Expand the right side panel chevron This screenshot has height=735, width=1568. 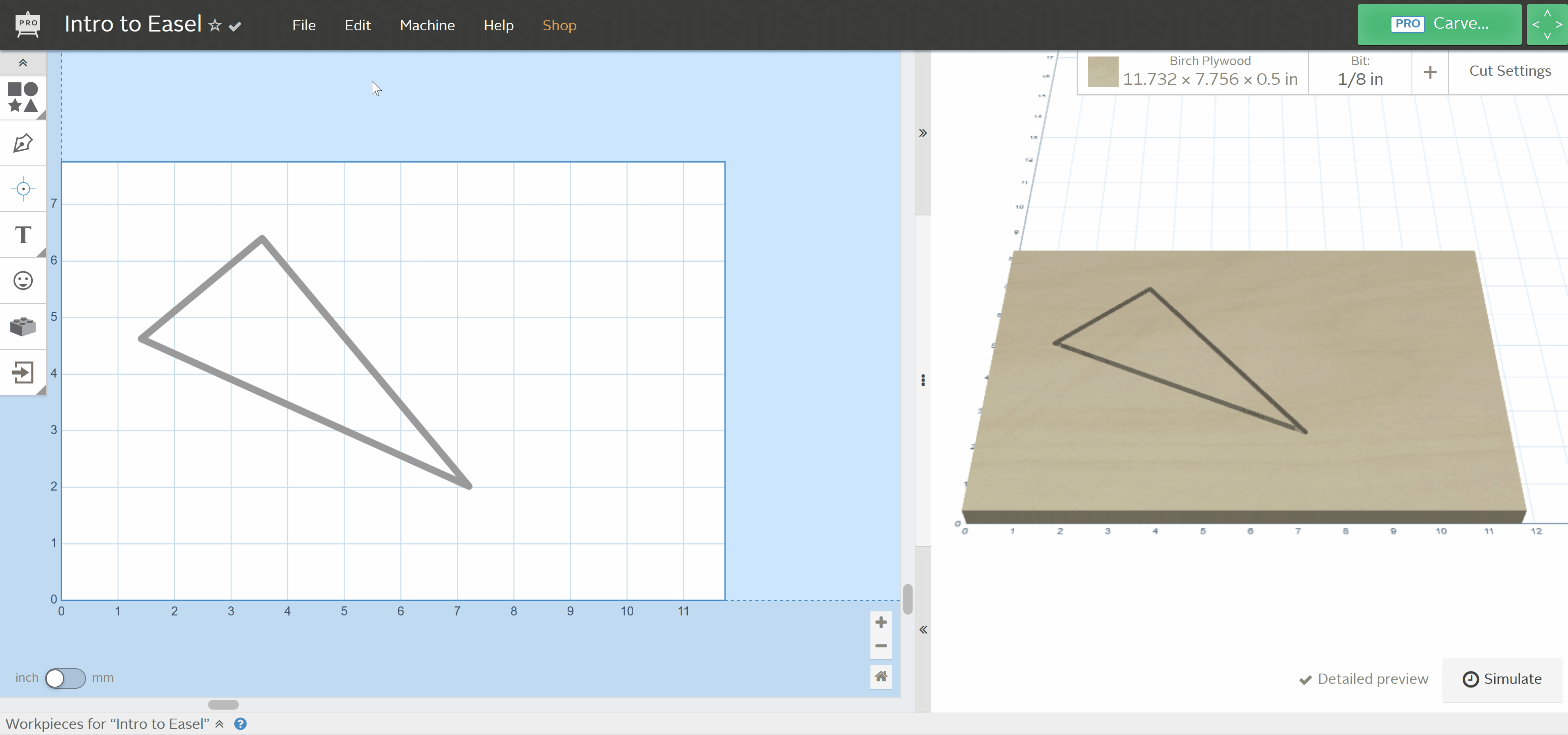point(923,133)
